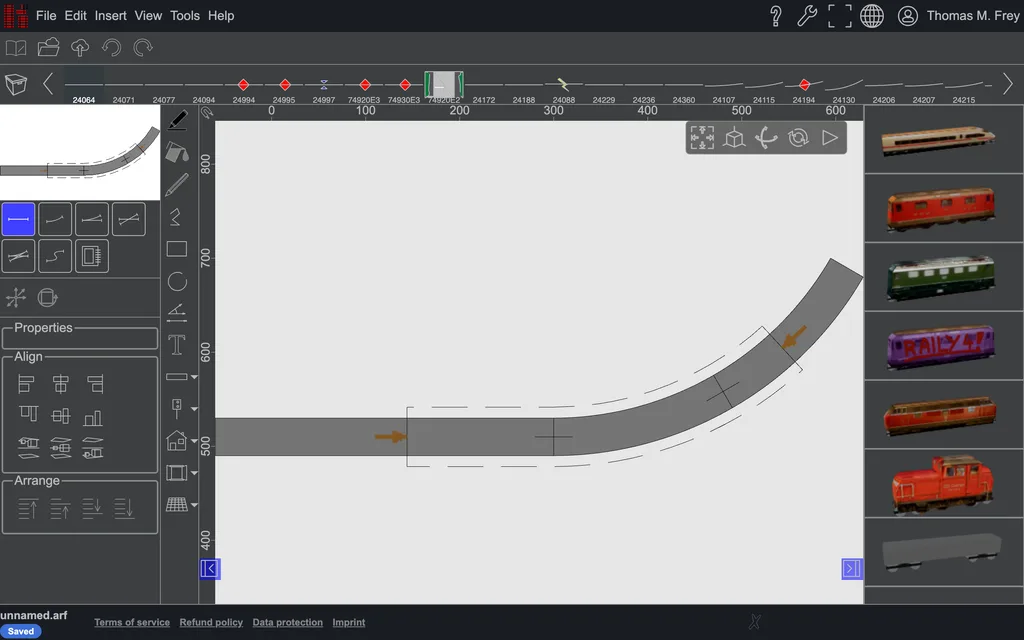
Task: Open the Terms of service link
Action: click(x=132, y=622)
